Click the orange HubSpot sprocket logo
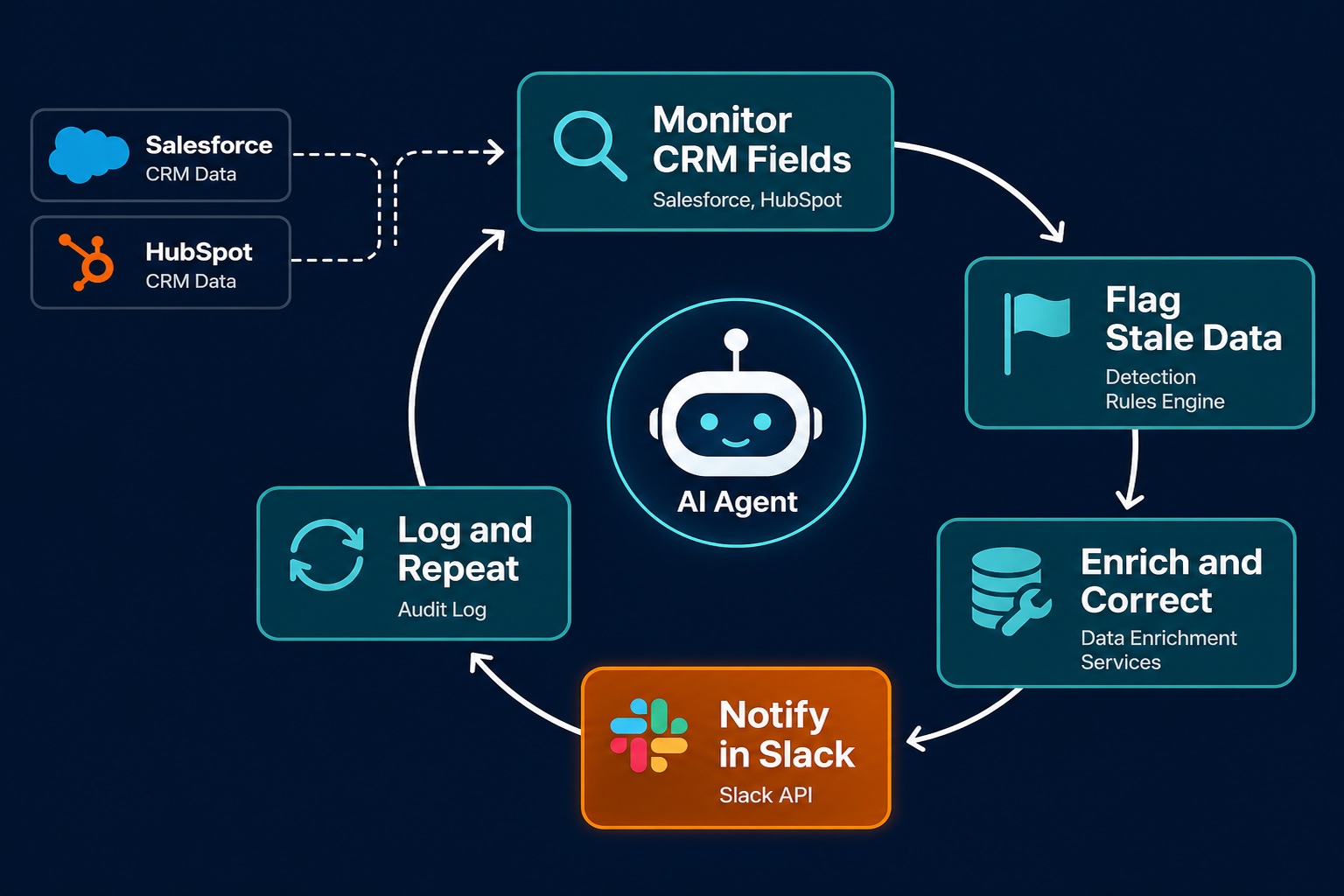Image resolution: width=1344 pixels, height=896 pixels. pyautogui.click(x=87, y=262)
